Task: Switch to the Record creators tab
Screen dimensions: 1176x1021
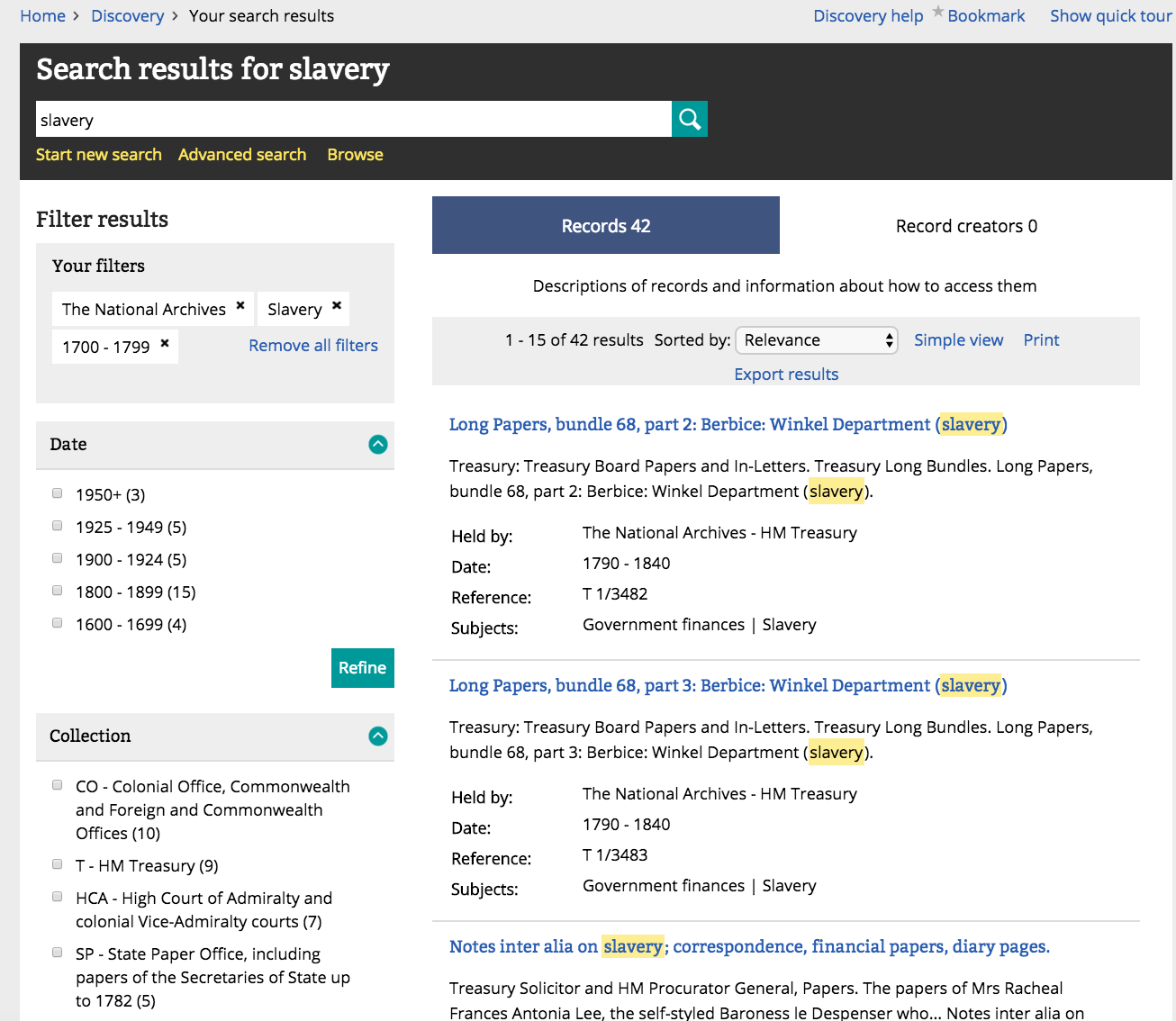Action: tap(965, 226)
